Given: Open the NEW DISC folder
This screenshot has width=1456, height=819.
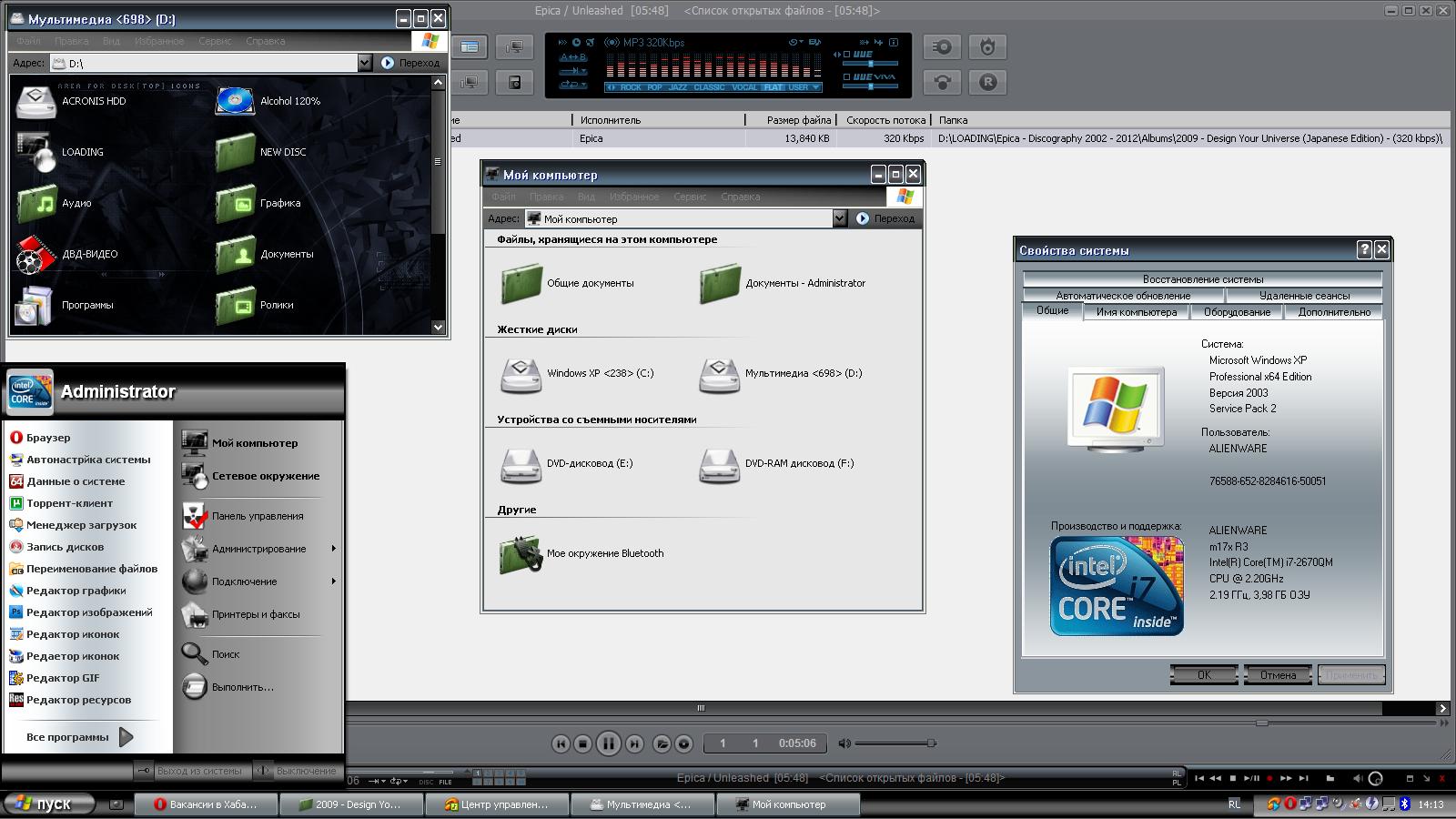Looking at the screenshot, I should coord(235,152).
